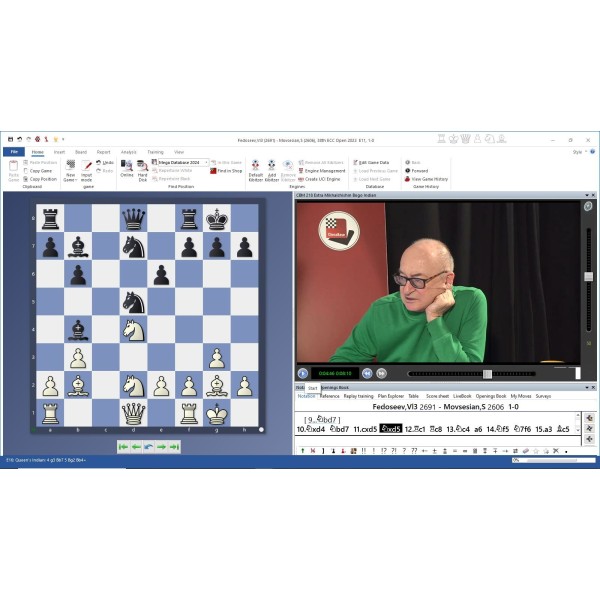Click Find in Shop
600x600 pixels.
click(226, 171)
